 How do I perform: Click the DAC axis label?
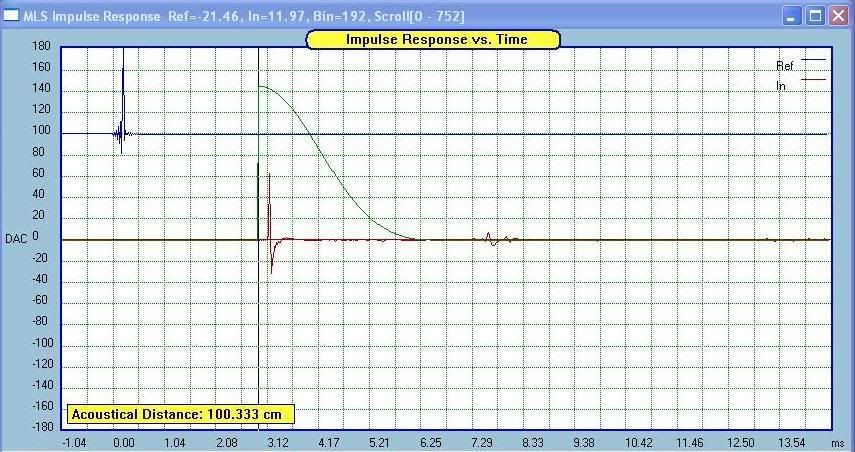[x=15, y=239]
